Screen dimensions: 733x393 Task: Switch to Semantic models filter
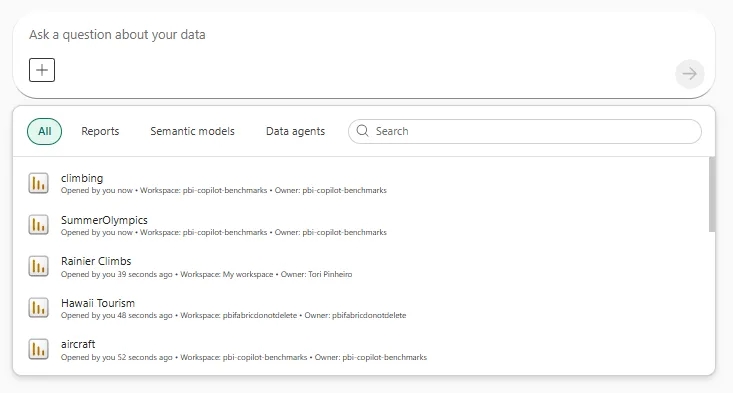point(192,131)
